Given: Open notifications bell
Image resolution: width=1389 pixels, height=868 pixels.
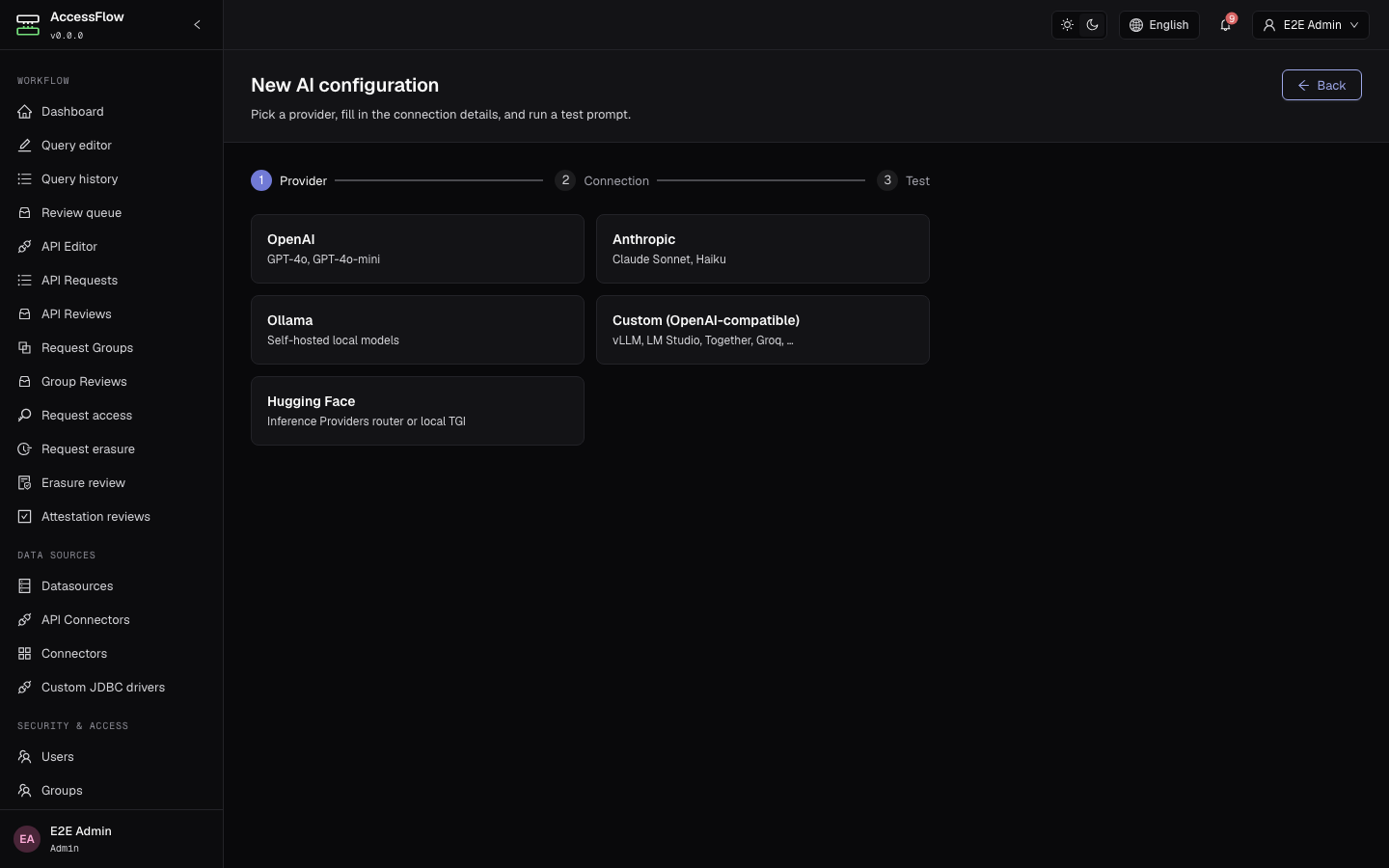Looking at the screenshot, I should [1225, 25].
